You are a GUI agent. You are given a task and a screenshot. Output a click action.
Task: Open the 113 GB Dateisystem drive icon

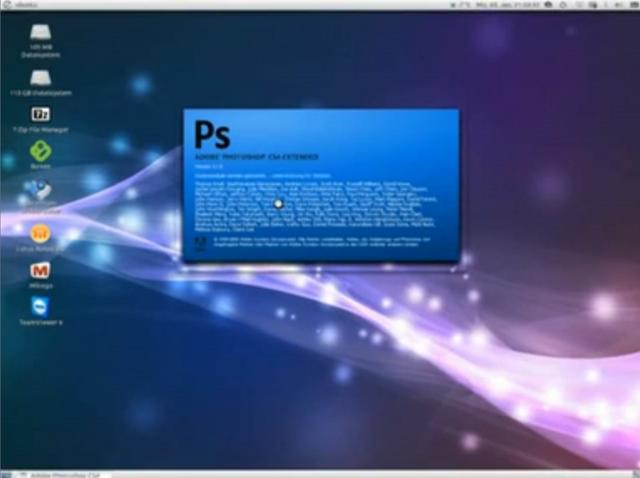pyautogui.click(x=40, y=78)
